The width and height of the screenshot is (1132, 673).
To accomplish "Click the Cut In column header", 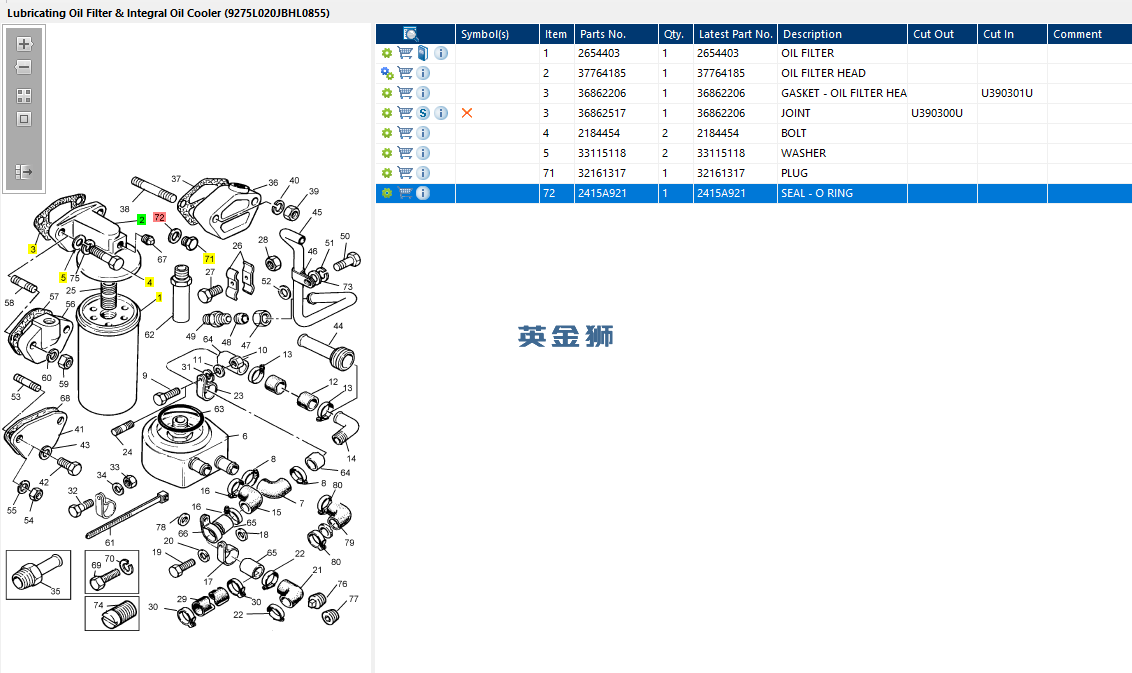I will click(x=1012, y=34).
